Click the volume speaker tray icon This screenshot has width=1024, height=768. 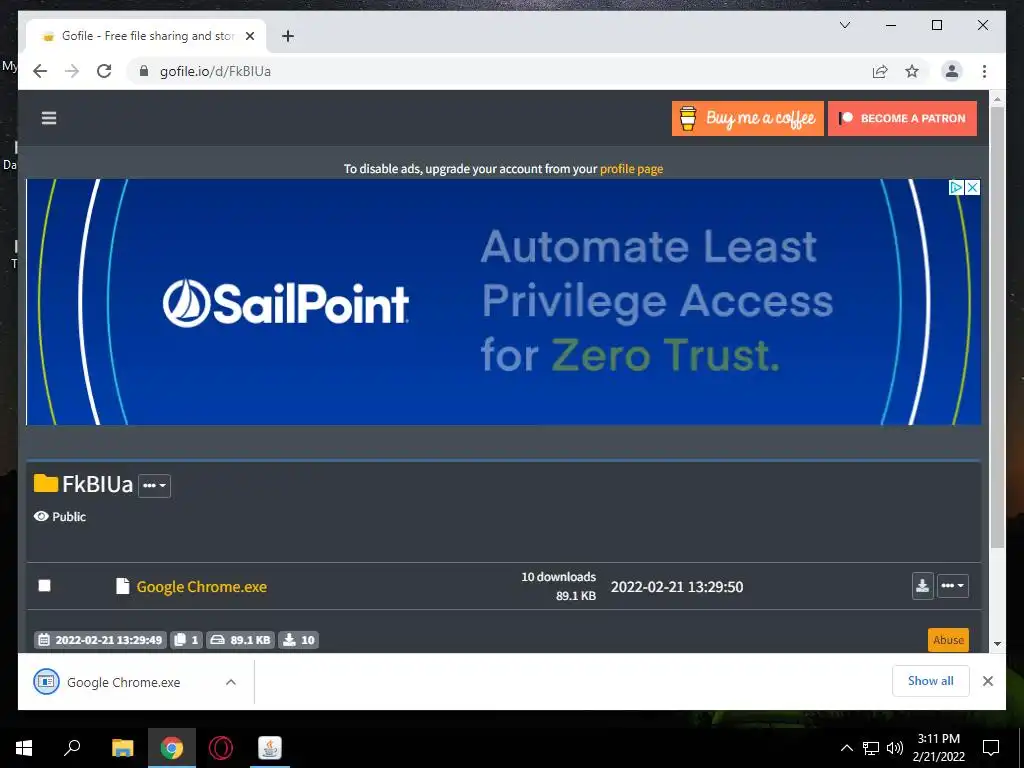click(x=895, y=748)
